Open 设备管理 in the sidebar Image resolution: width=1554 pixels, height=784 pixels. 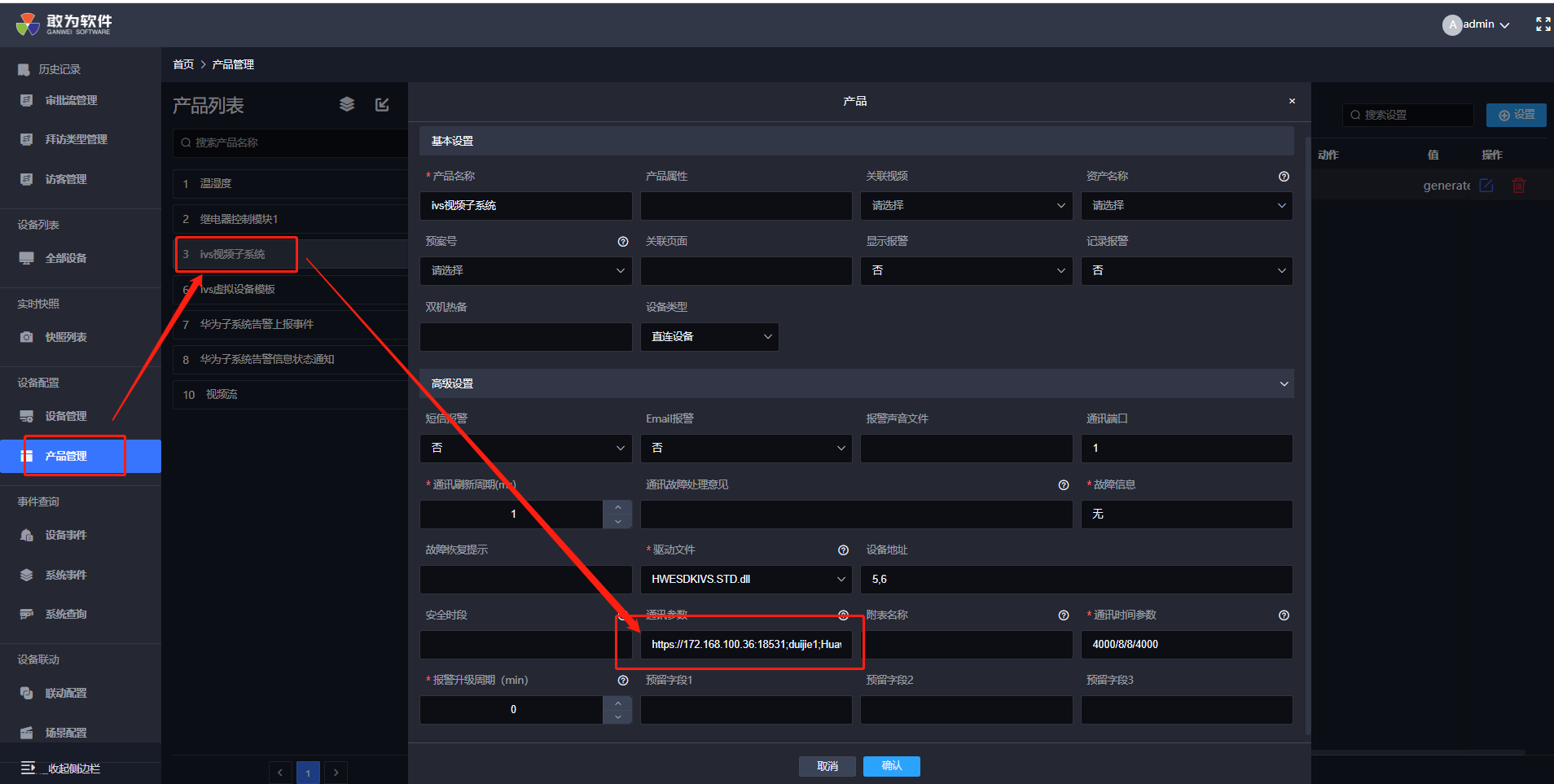pyautogui.click(x=66, y=416)
